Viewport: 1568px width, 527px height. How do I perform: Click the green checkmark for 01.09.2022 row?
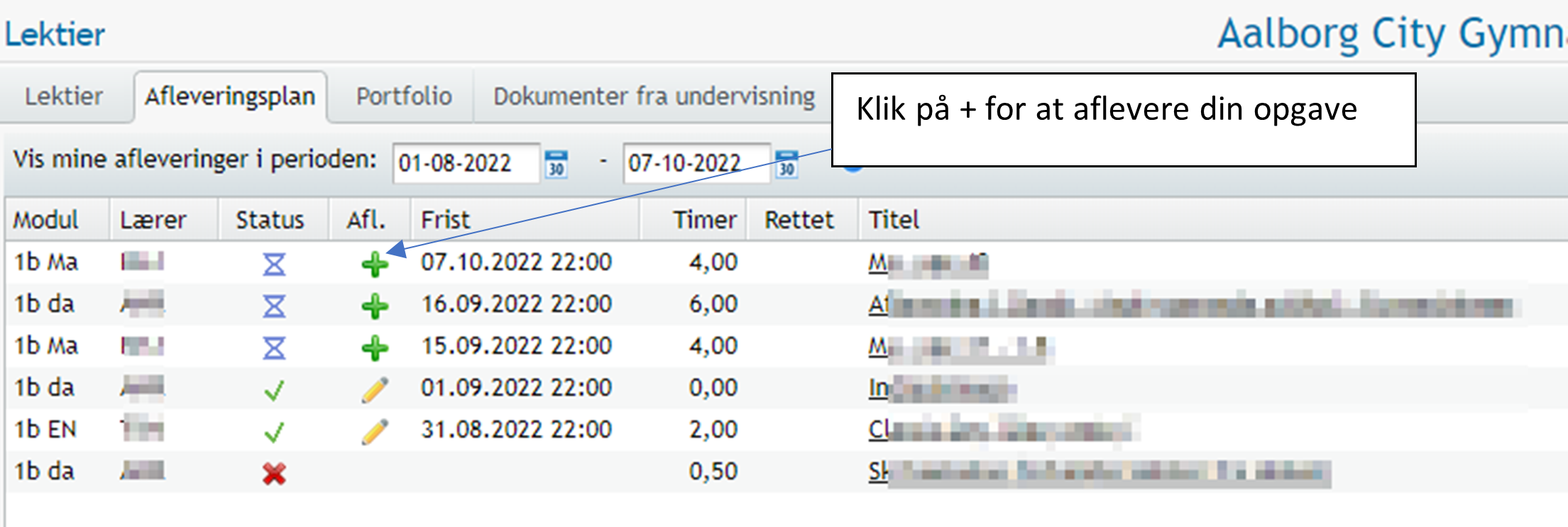[x=274, y=390]
